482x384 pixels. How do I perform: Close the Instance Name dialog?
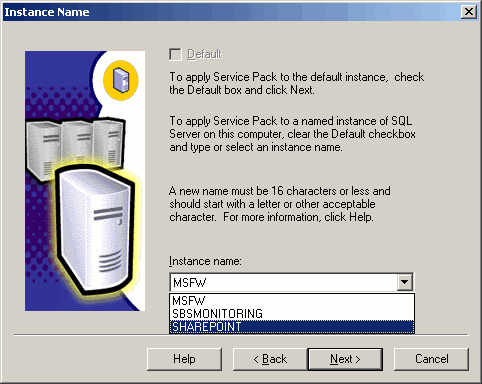[x=468, y=12]
